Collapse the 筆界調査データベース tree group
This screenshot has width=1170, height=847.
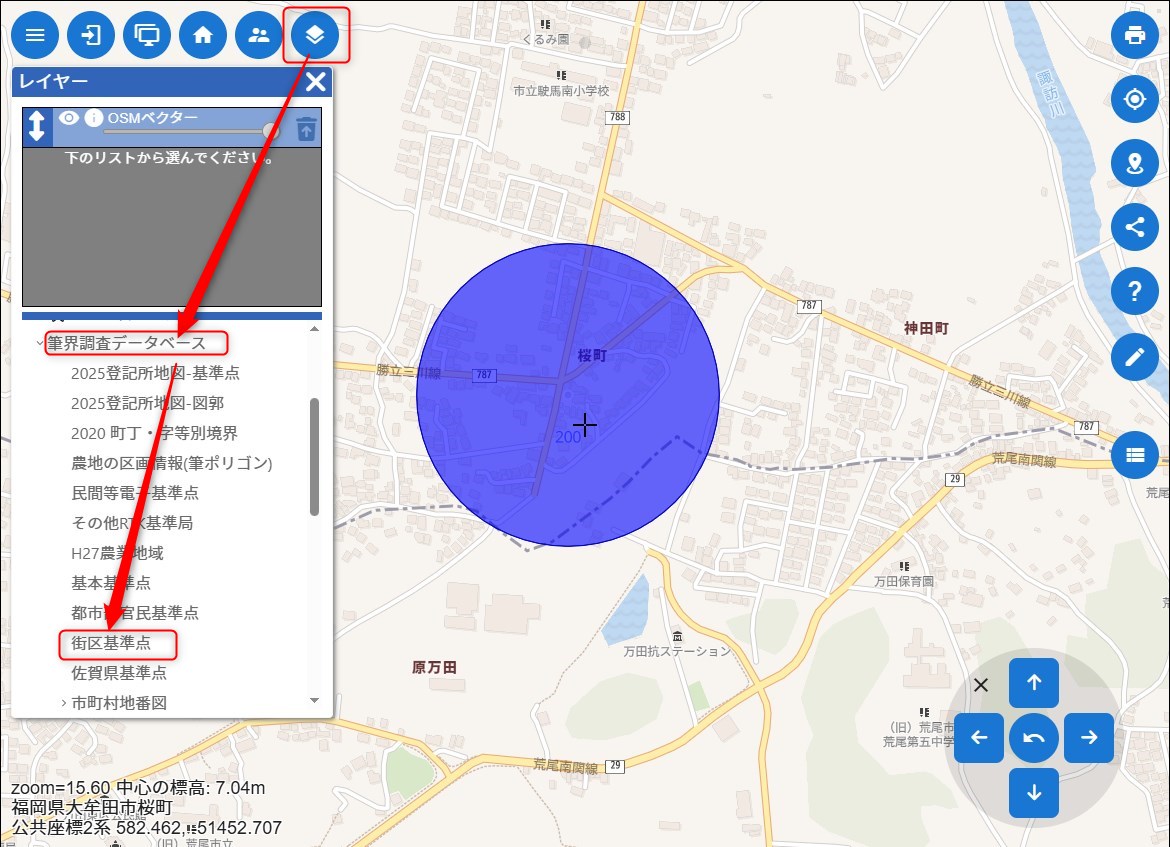click(x=39, y=343)
